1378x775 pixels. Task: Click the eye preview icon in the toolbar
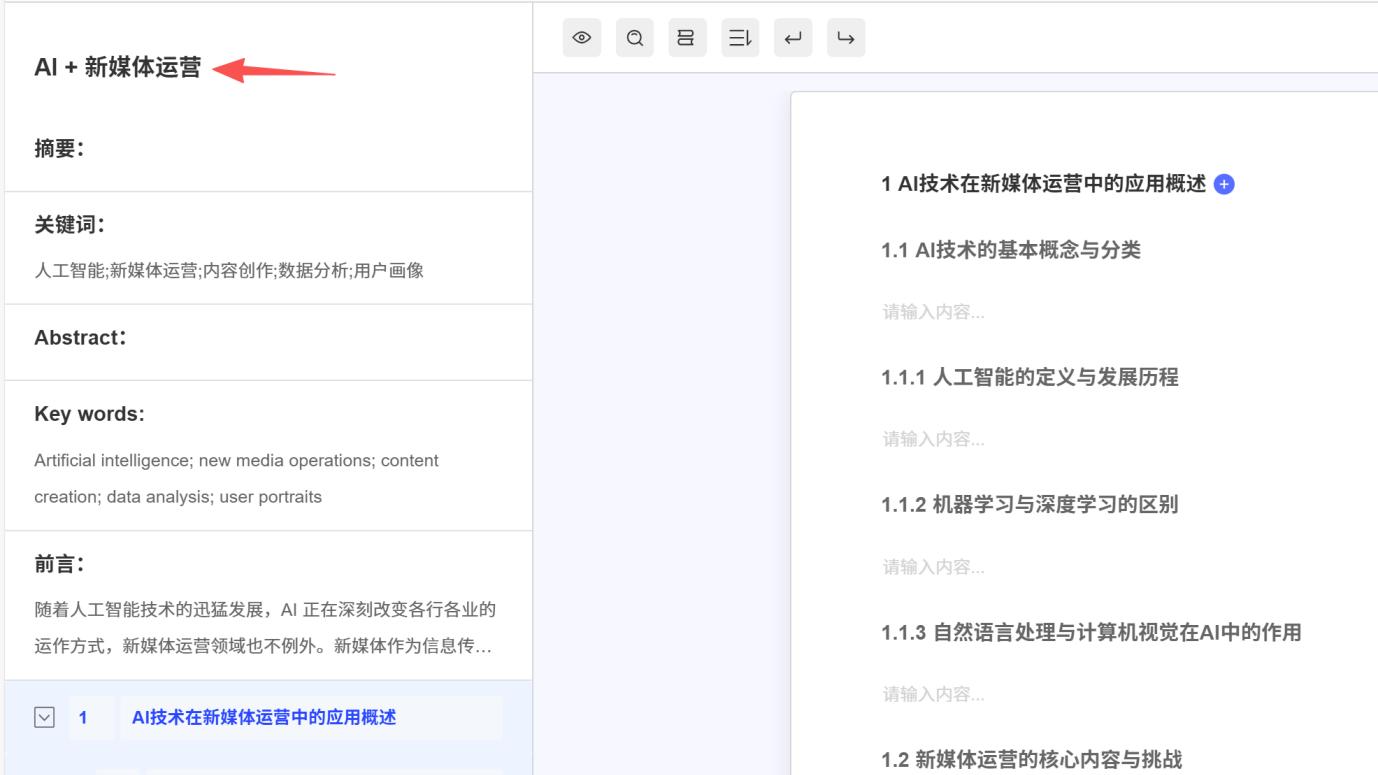coord(582,38)
